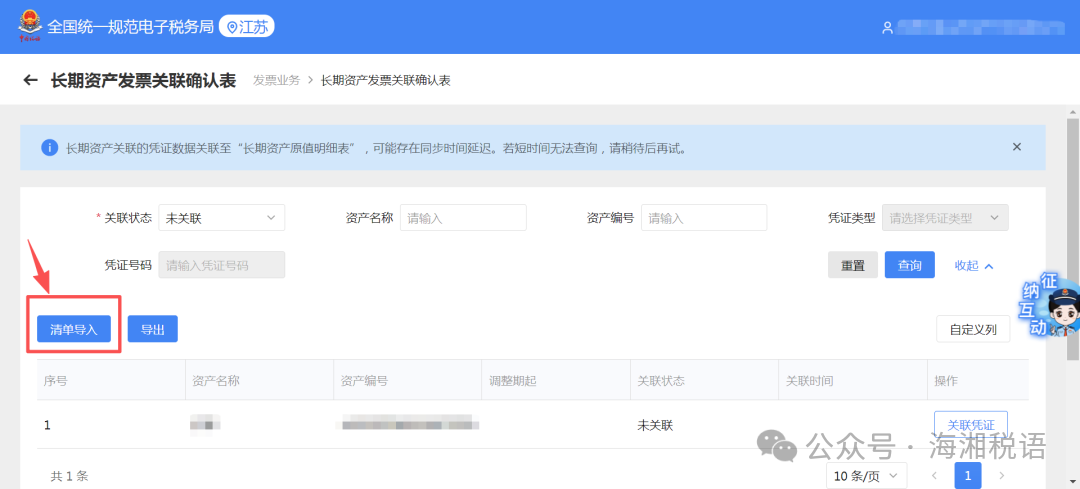Viewport: 1080px width, 489px height.
Task: Open the 江苏 location selector
Action: [247, 27]
